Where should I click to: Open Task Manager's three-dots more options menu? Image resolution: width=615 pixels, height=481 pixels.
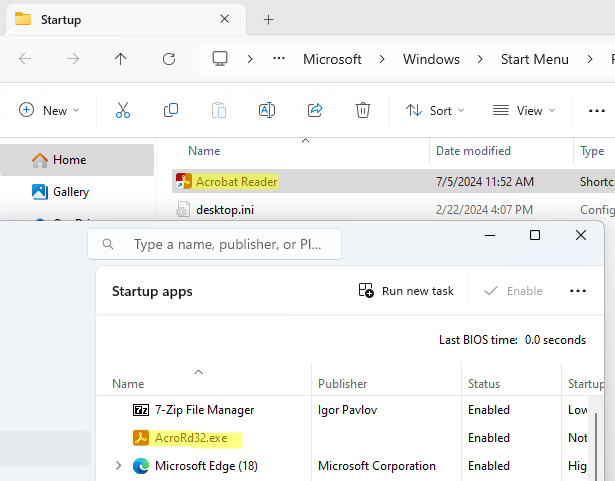point(577,291)
